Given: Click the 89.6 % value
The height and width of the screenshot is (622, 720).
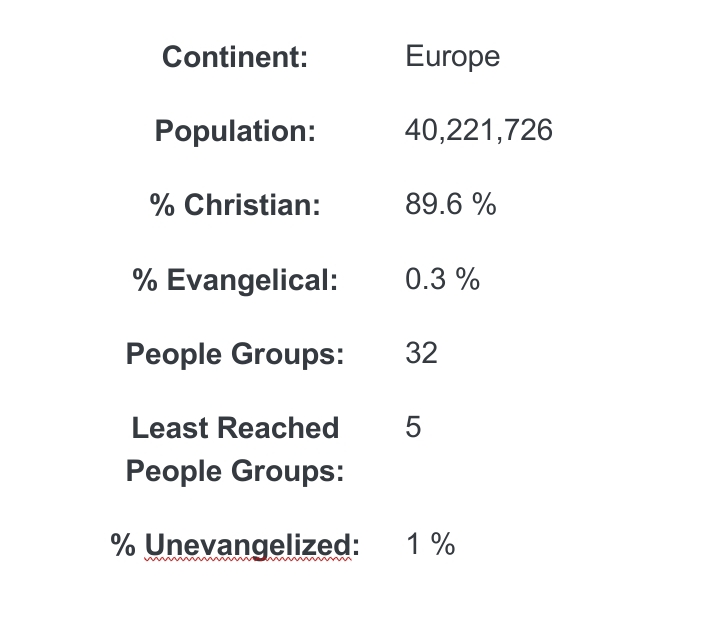Looking at the screenshot, I should pos(450,205).
